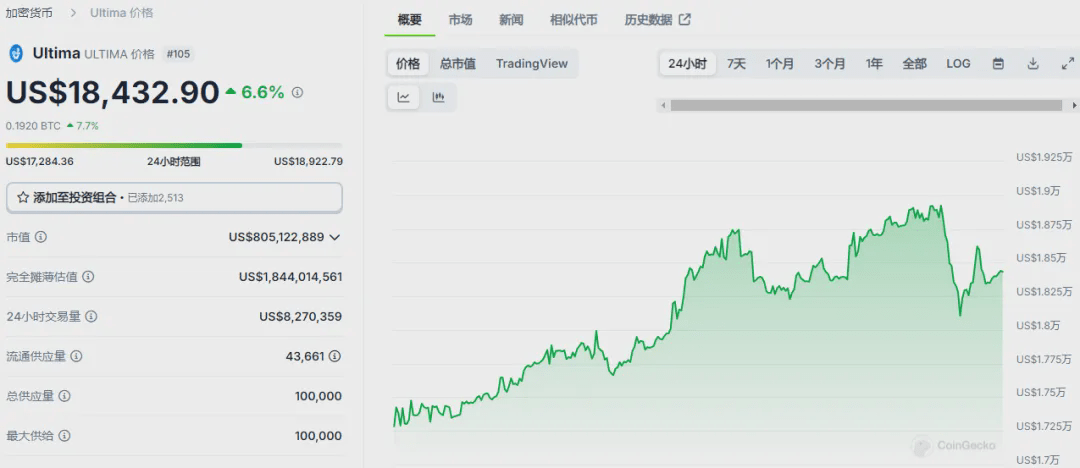Toggle LOG scale on chart
The width and height of the screenshot is (1080, 468).
[x=958, y=63]
